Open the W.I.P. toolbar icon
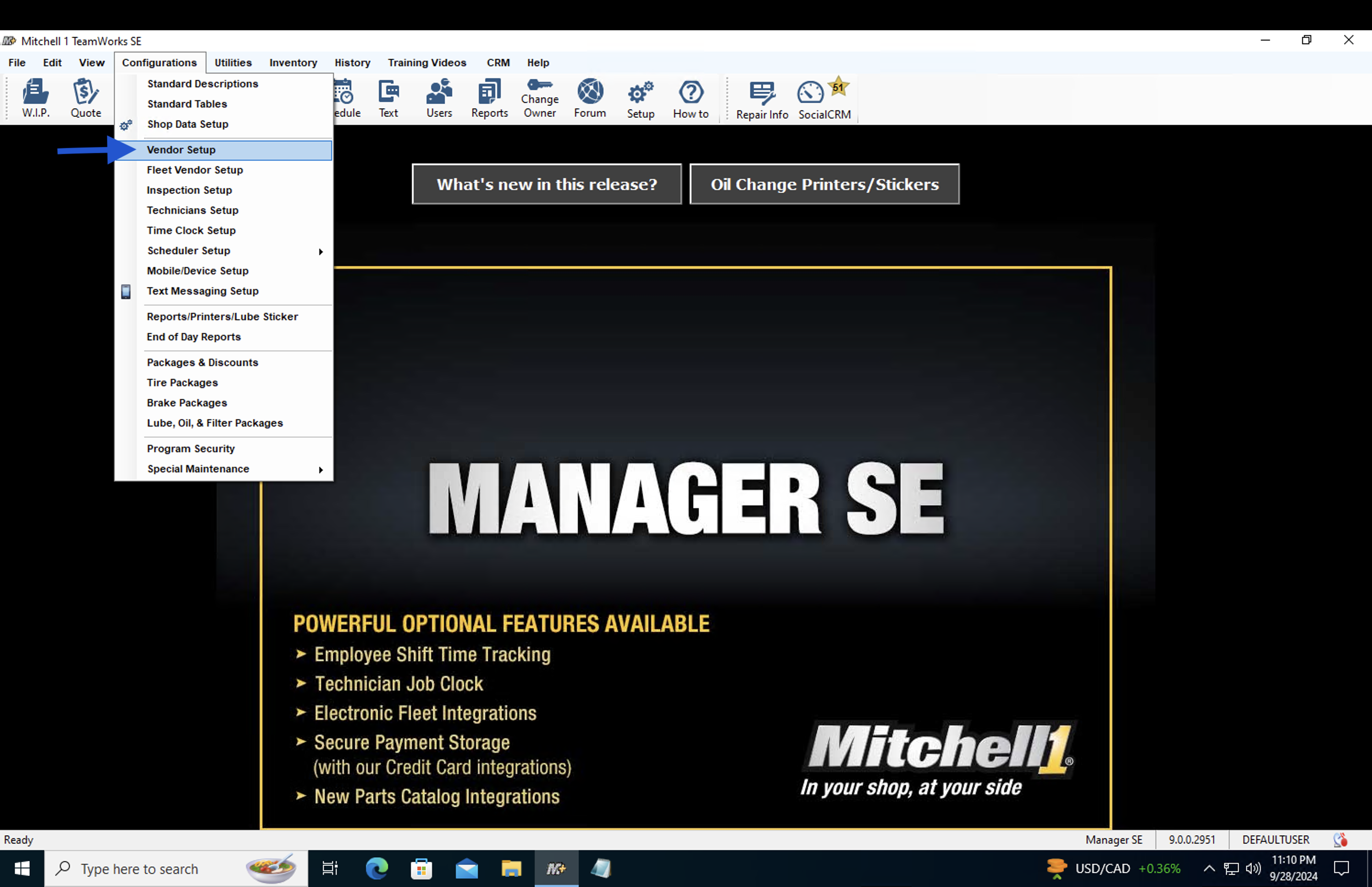This screenshot has height=887, width=1372. point(36,98)
